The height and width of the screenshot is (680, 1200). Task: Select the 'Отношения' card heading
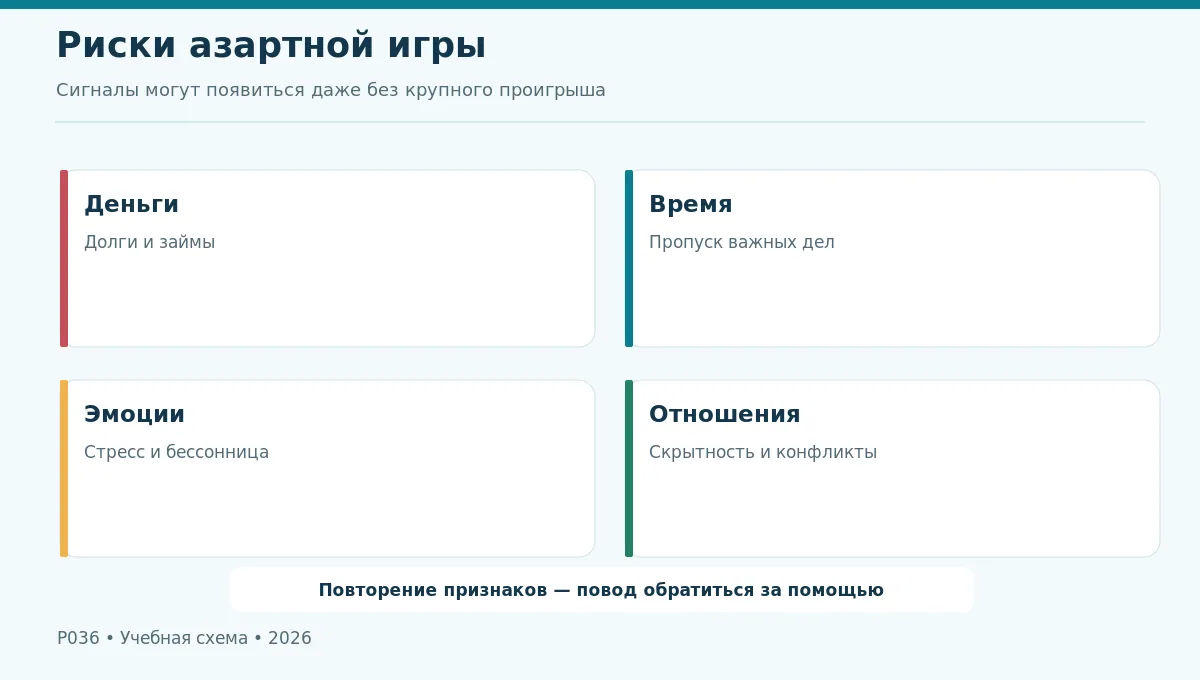(725, 414)
